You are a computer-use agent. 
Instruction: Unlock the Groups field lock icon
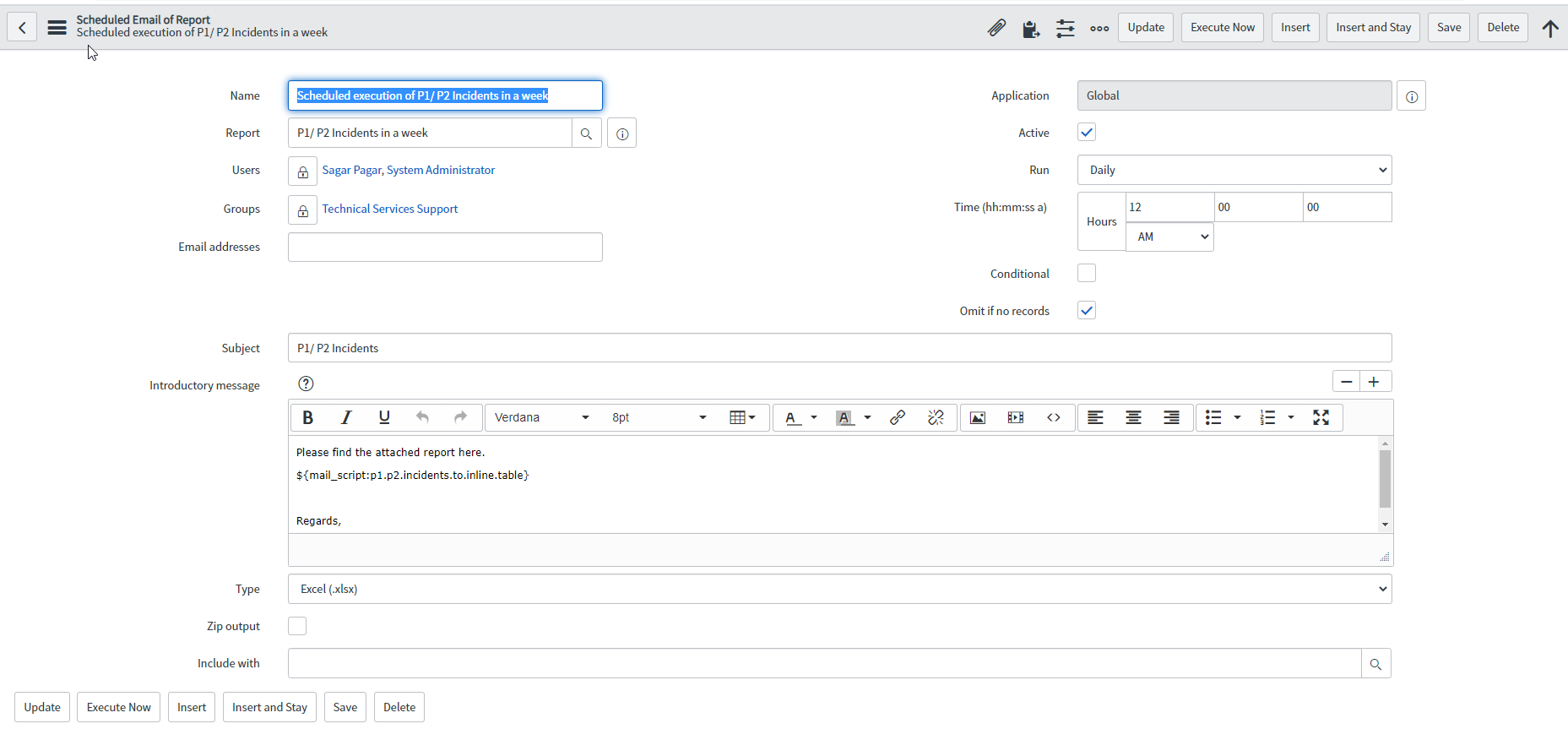point(302,210)
